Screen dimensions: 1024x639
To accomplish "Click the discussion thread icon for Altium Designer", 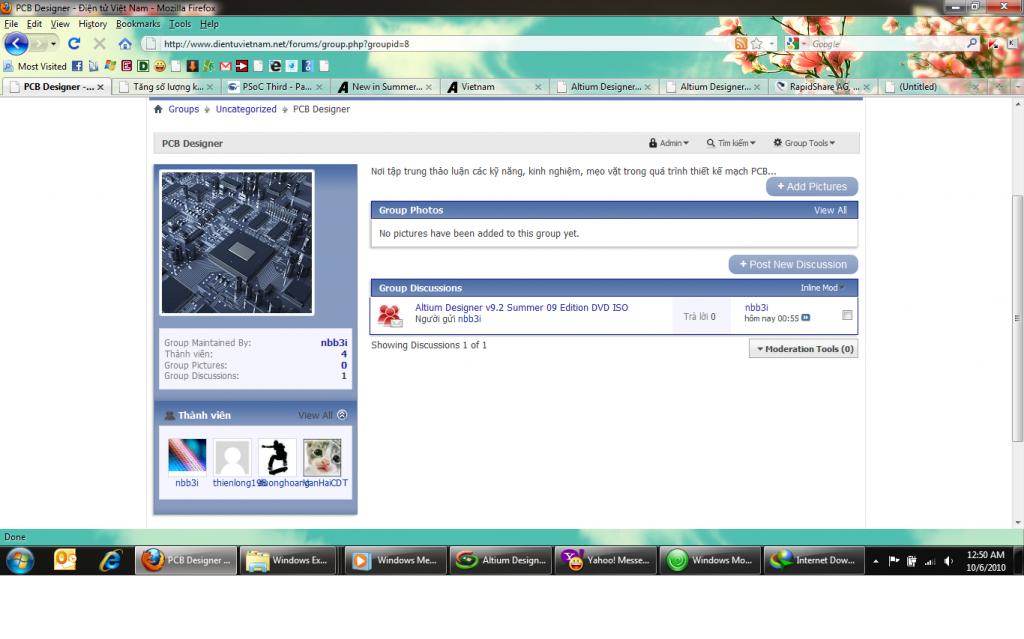I will tap(390, 316).
